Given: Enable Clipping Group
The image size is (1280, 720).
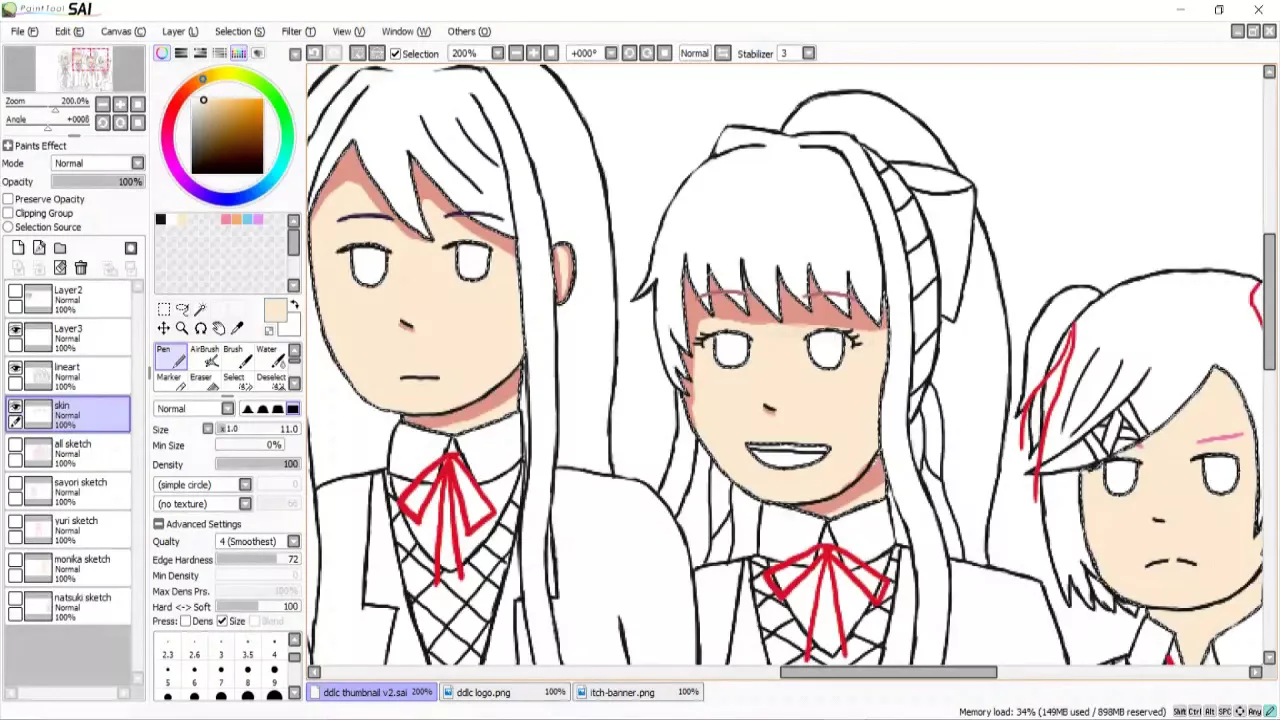Looking at the screenshot, I should click(x=8, y=213).
